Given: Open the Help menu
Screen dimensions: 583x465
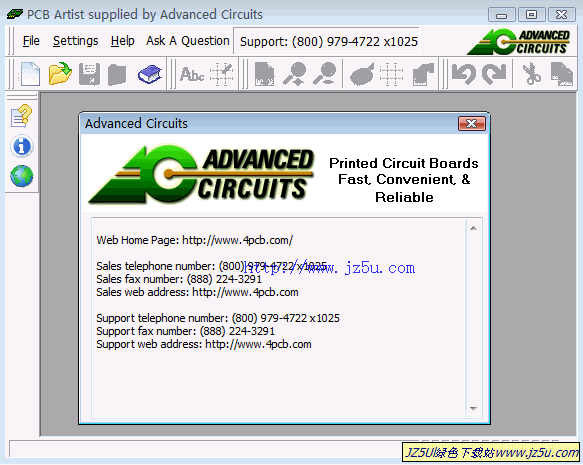Looking at the screenshot, I should 122,41.
